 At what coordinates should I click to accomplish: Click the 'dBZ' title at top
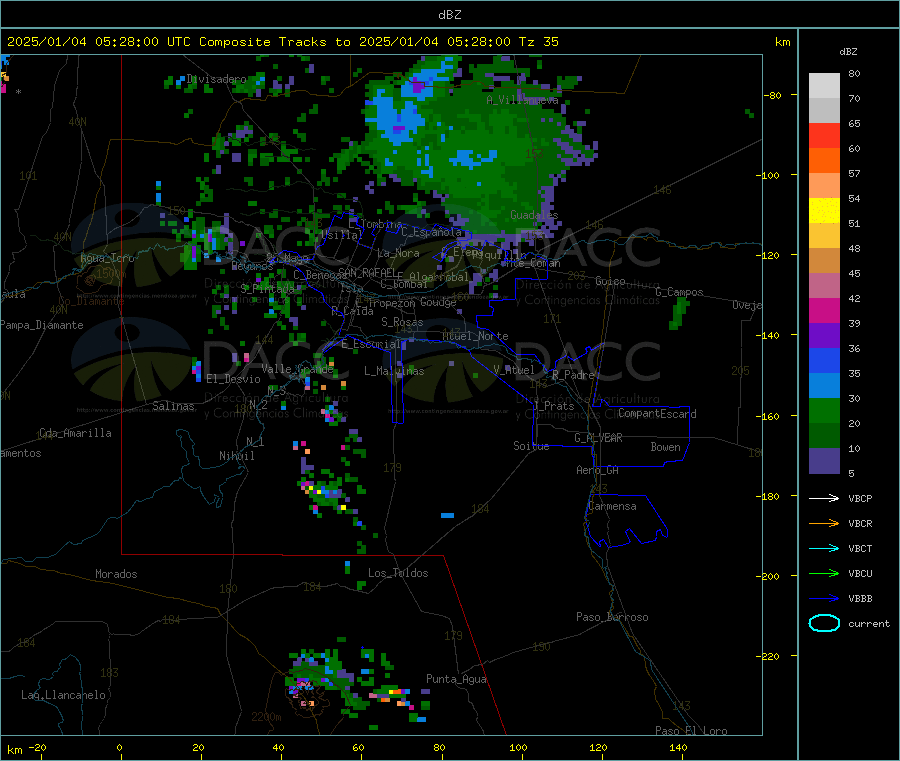tap(449, 15)
